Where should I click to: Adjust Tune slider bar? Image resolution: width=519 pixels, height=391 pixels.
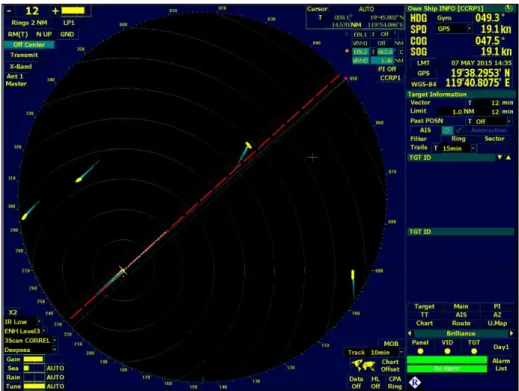34,386
